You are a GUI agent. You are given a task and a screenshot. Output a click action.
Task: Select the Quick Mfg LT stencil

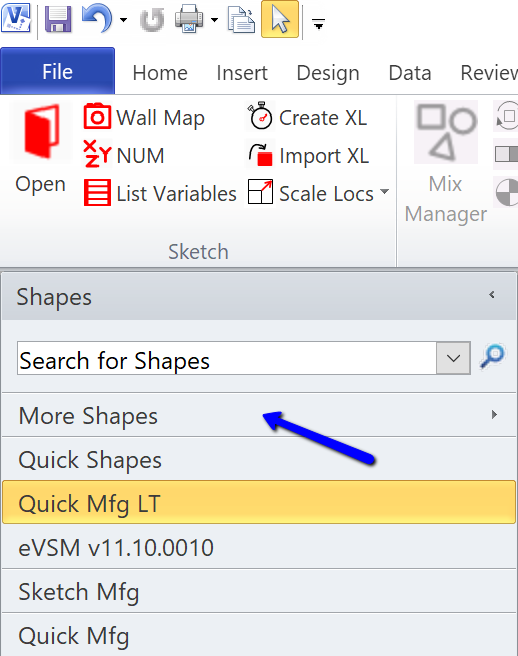(259, 502)
